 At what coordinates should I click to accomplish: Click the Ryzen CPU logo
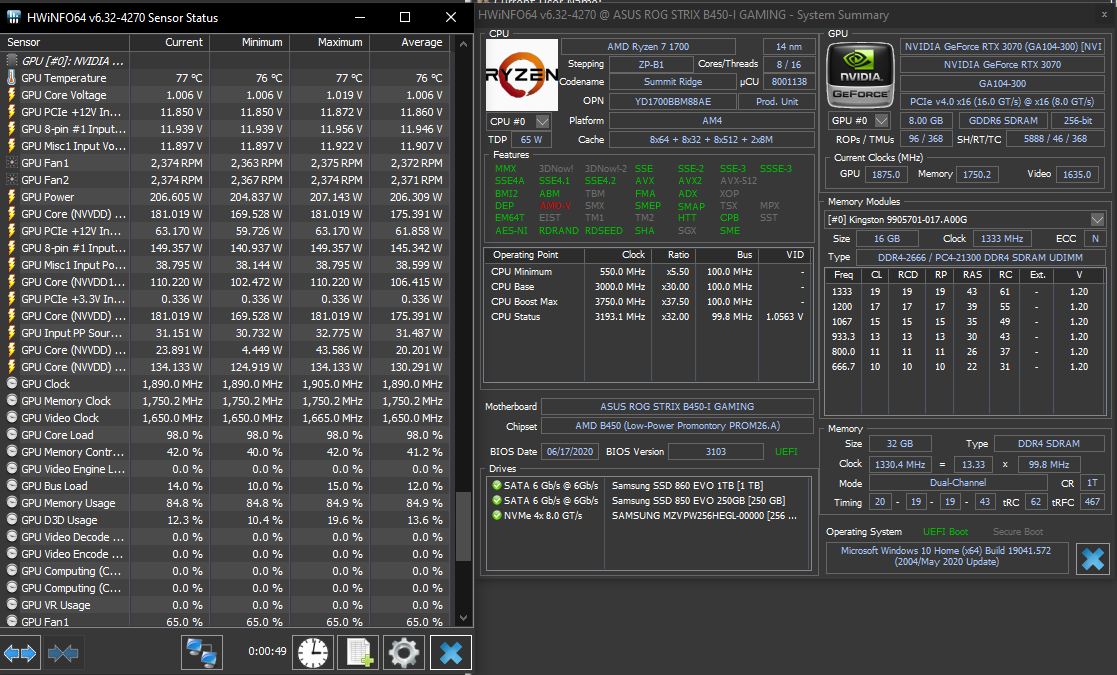521,75
